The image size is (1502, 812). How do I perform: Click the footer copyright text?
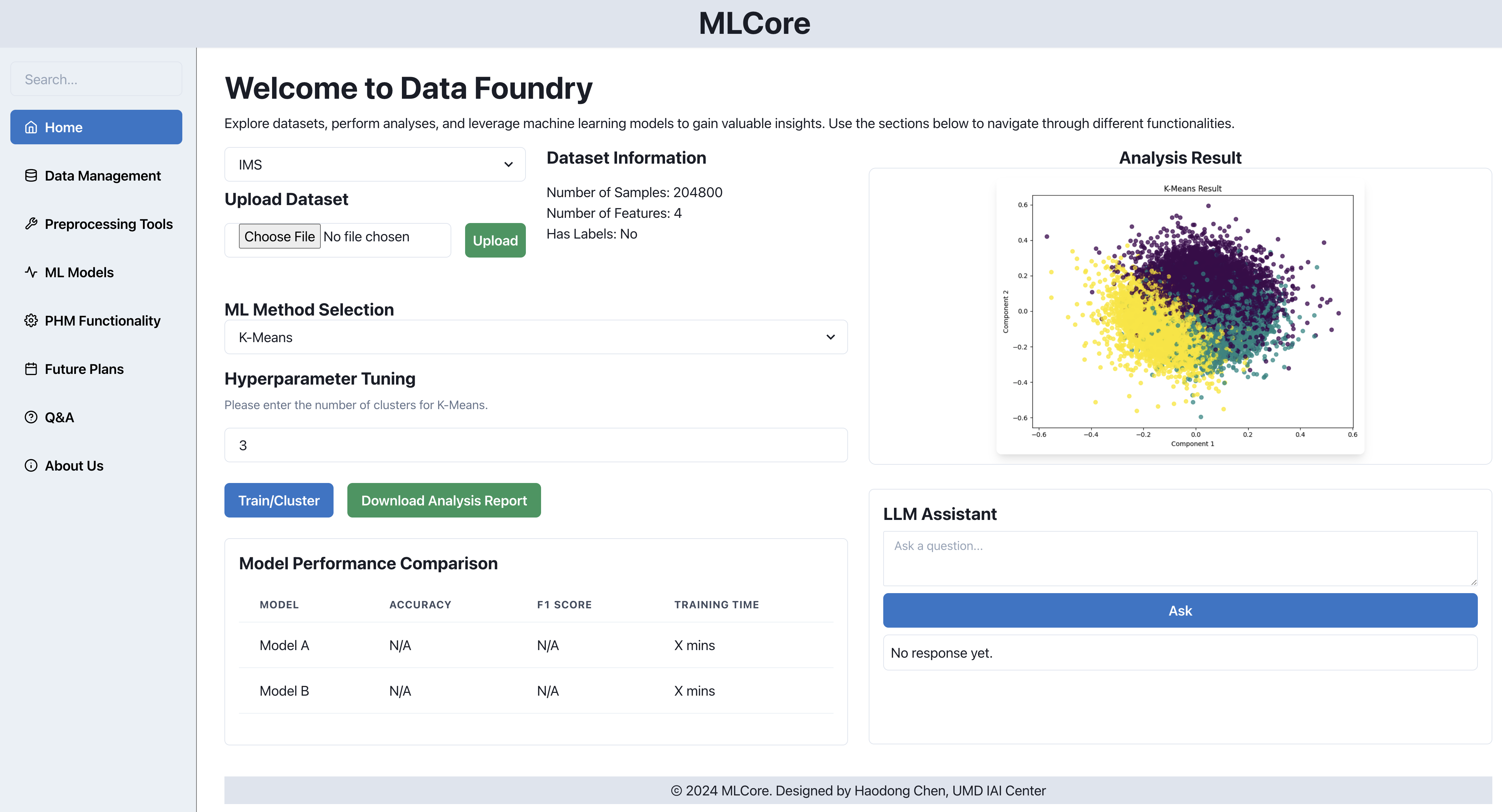tap(858, 791)
